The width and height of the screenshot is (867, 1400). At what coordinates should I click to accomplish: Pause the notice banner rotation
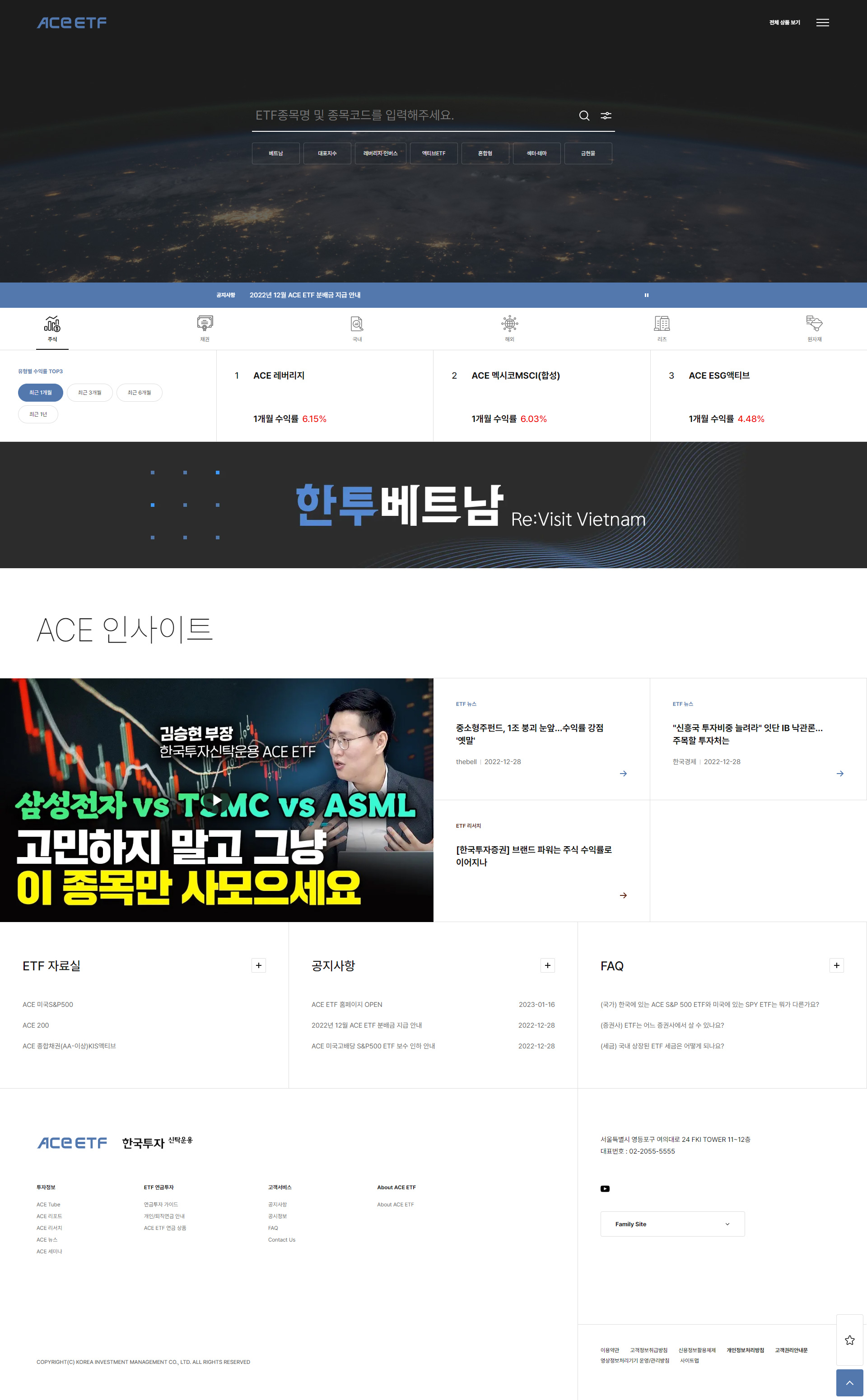(647, 295)
